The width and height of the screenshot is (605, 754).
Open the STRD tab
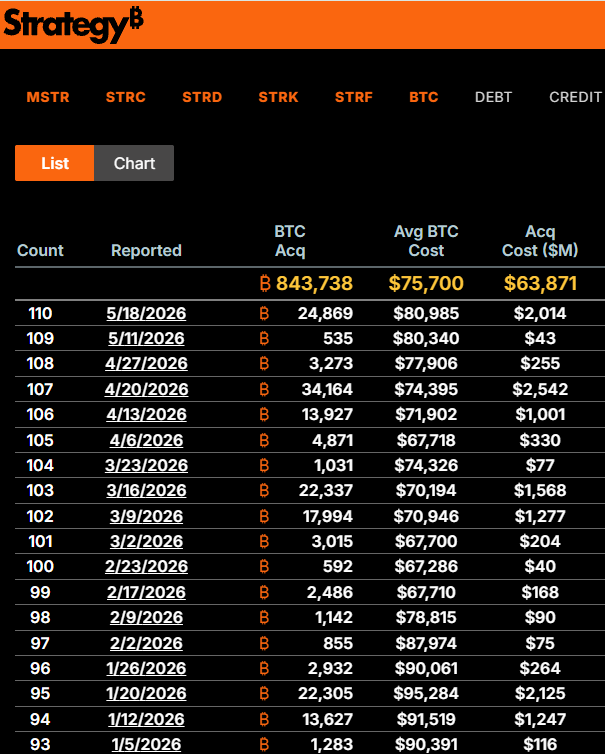pos(202,97)
